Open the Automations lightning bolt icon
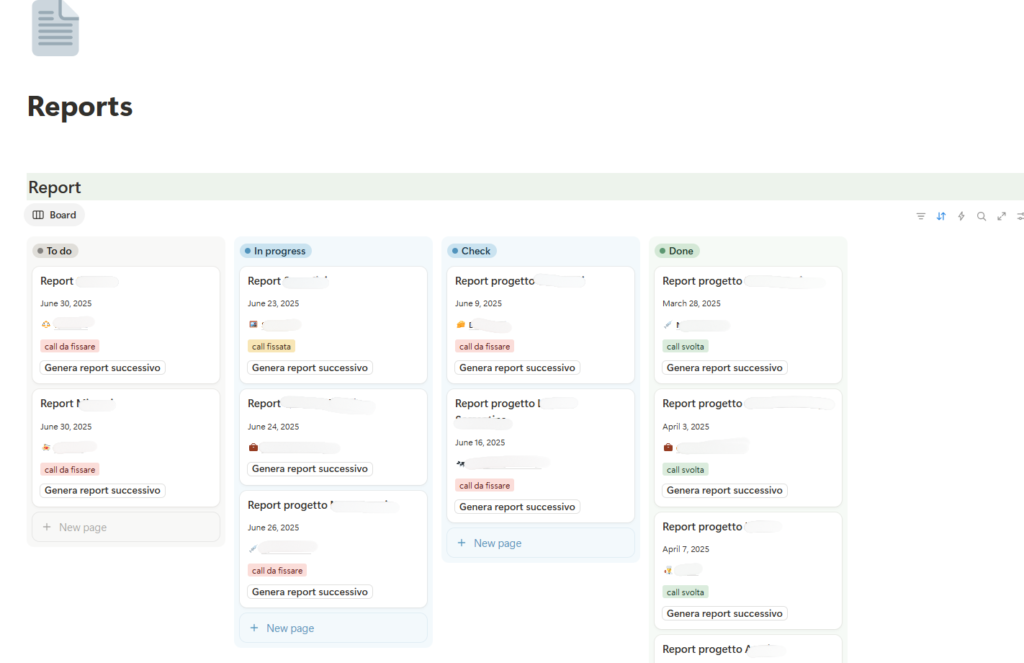 point(961,216)
